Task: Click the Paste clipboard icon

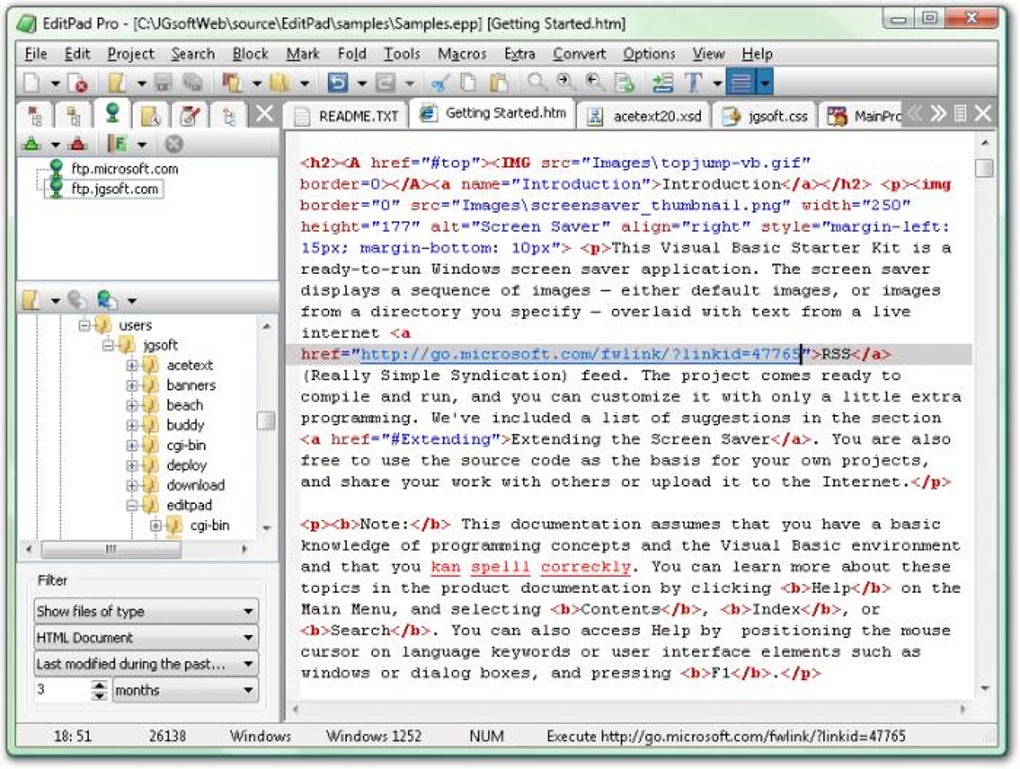Action: coord(498,84)
